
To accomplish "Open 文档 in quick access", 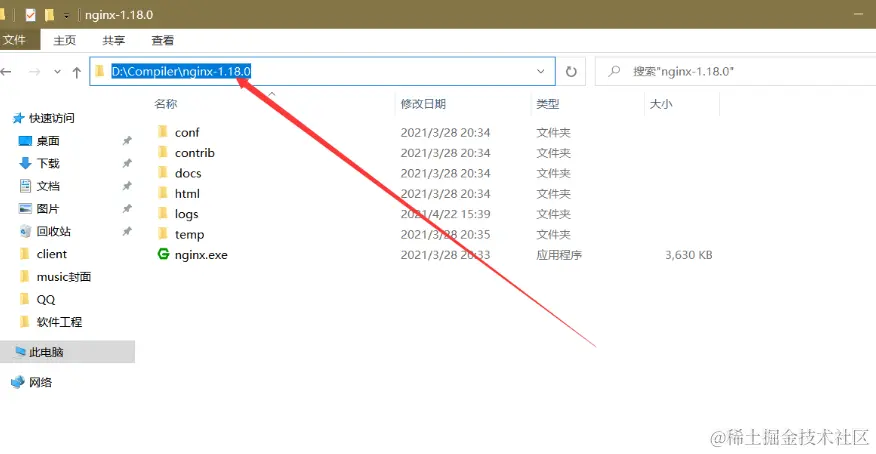I will click(48, 186).
